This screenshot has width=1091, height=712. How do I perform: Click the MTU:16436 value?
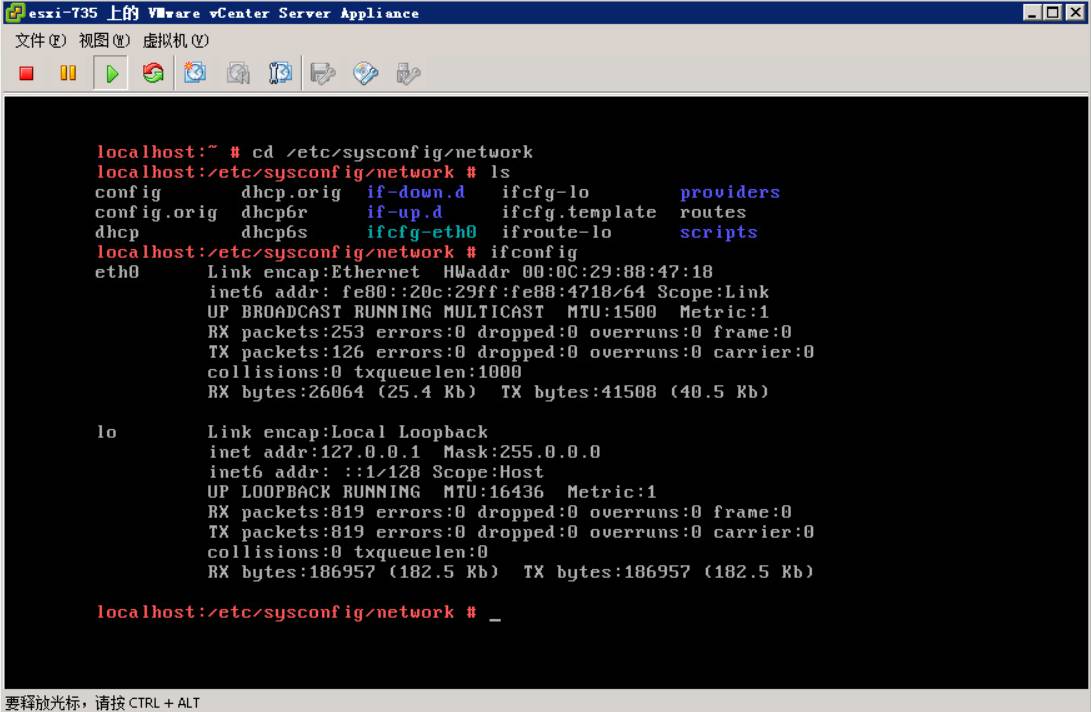[x=494, y=492]
